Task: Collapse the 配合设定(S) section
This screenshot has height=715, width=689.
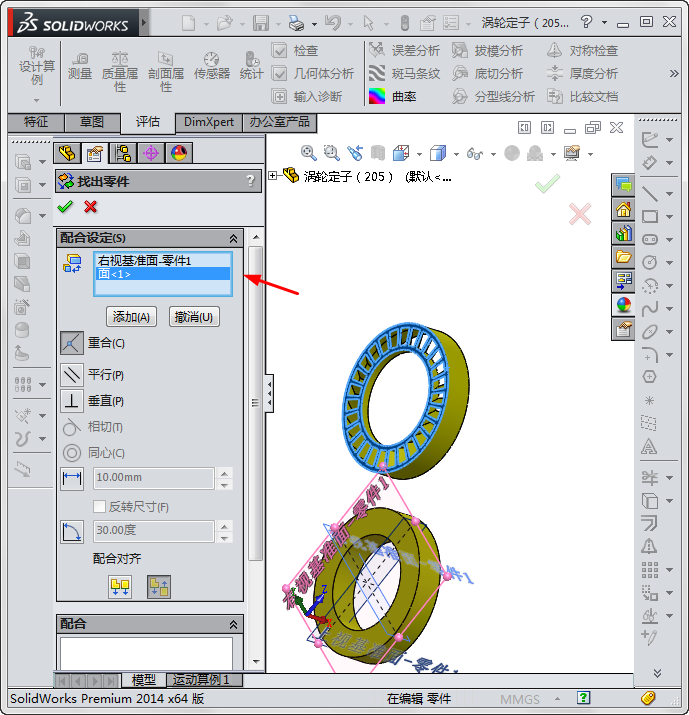Action: 234,238
